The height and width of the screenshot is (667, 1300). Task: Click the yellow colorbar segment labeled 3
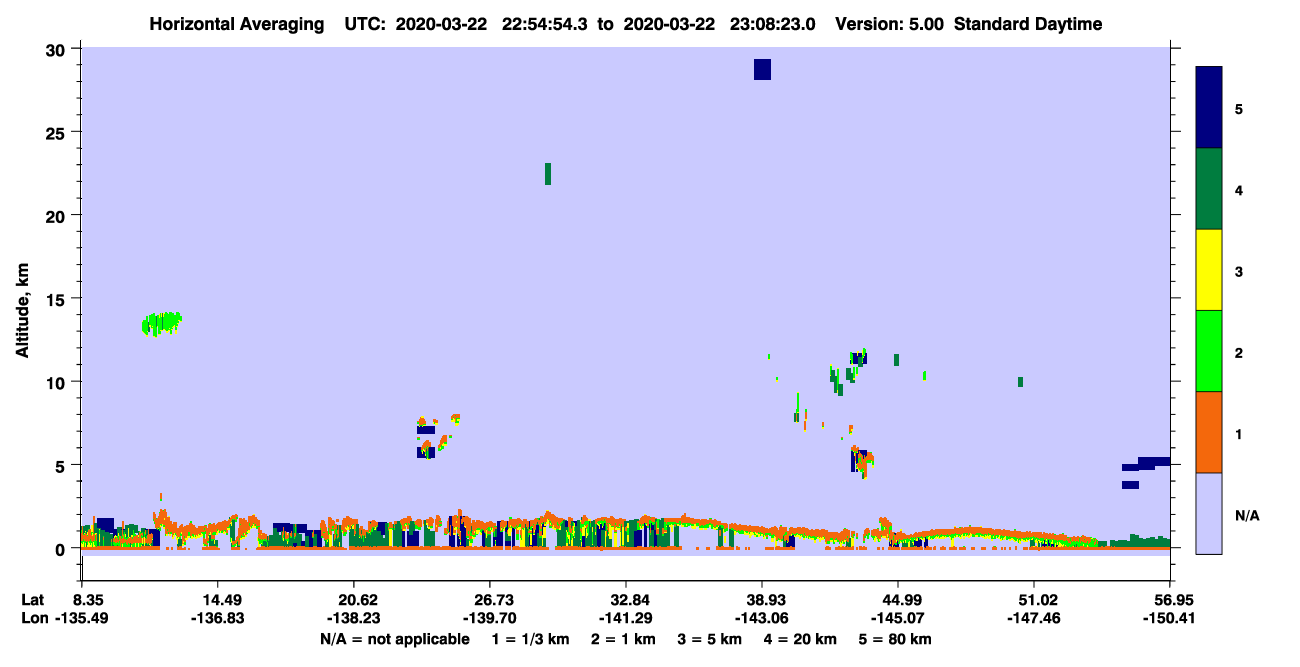pos(1209,270)
